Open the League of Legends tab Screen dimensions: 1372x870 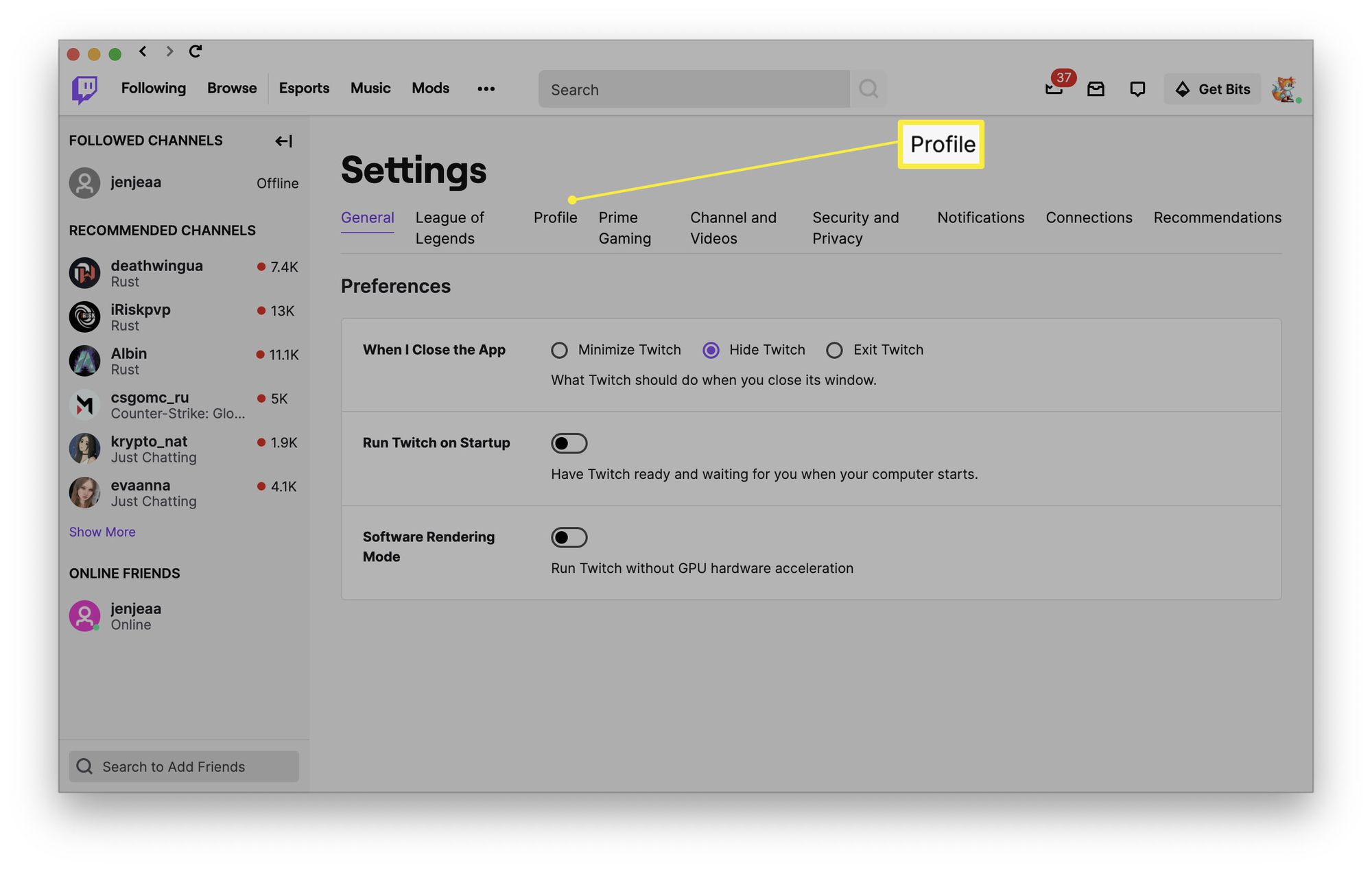pos(450,228)
